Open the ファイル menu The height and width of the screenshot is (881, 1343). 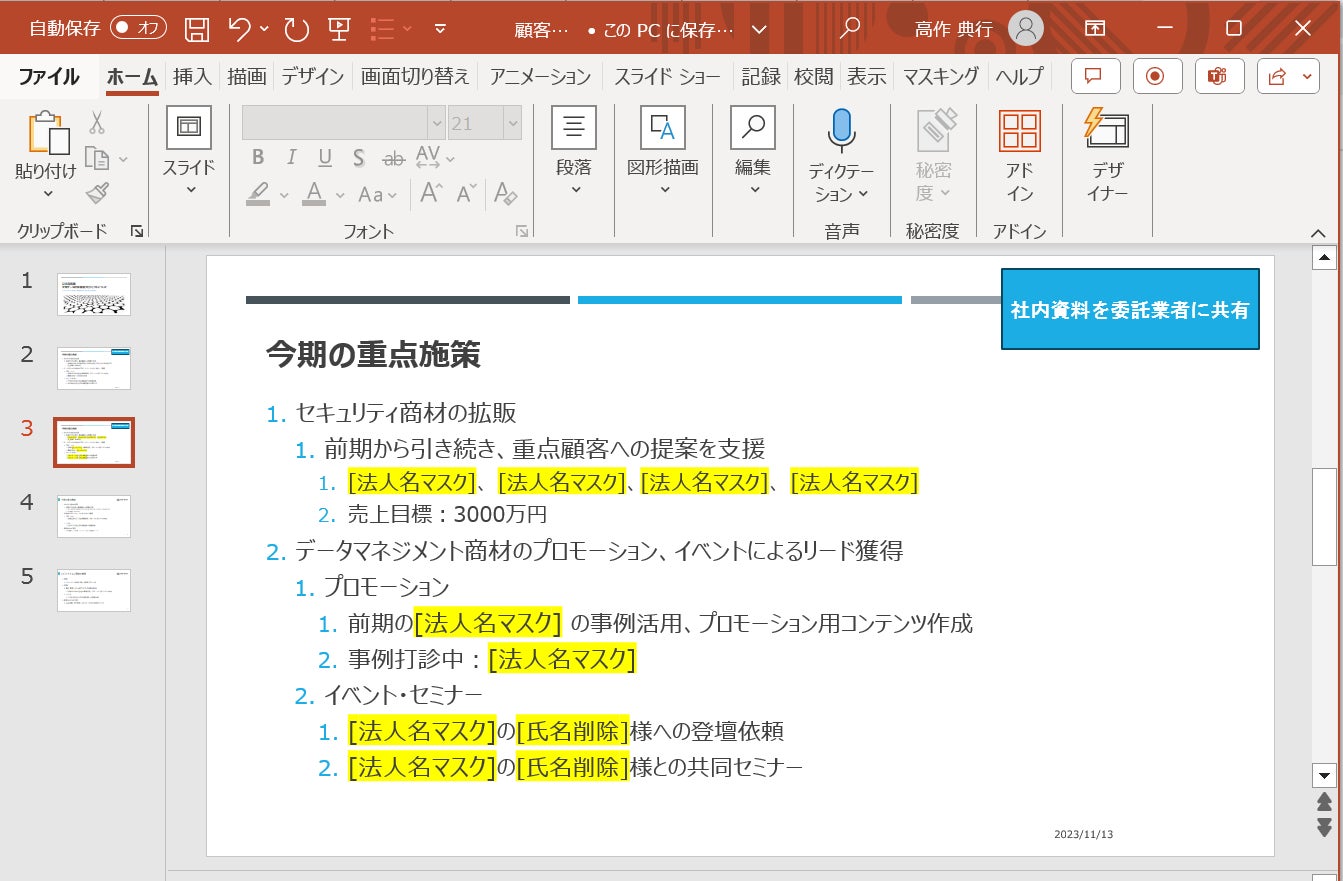coord(49,76)
